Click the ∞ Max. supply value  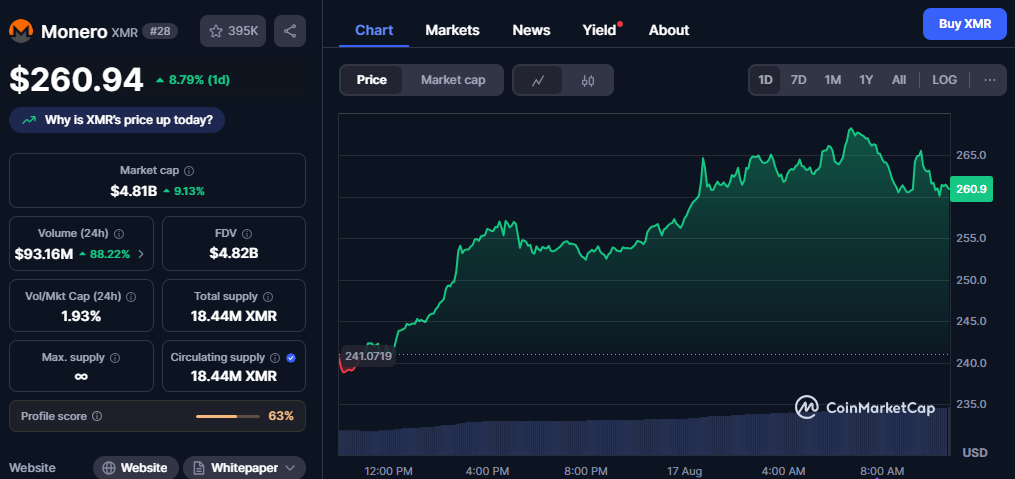pos(81,377)
